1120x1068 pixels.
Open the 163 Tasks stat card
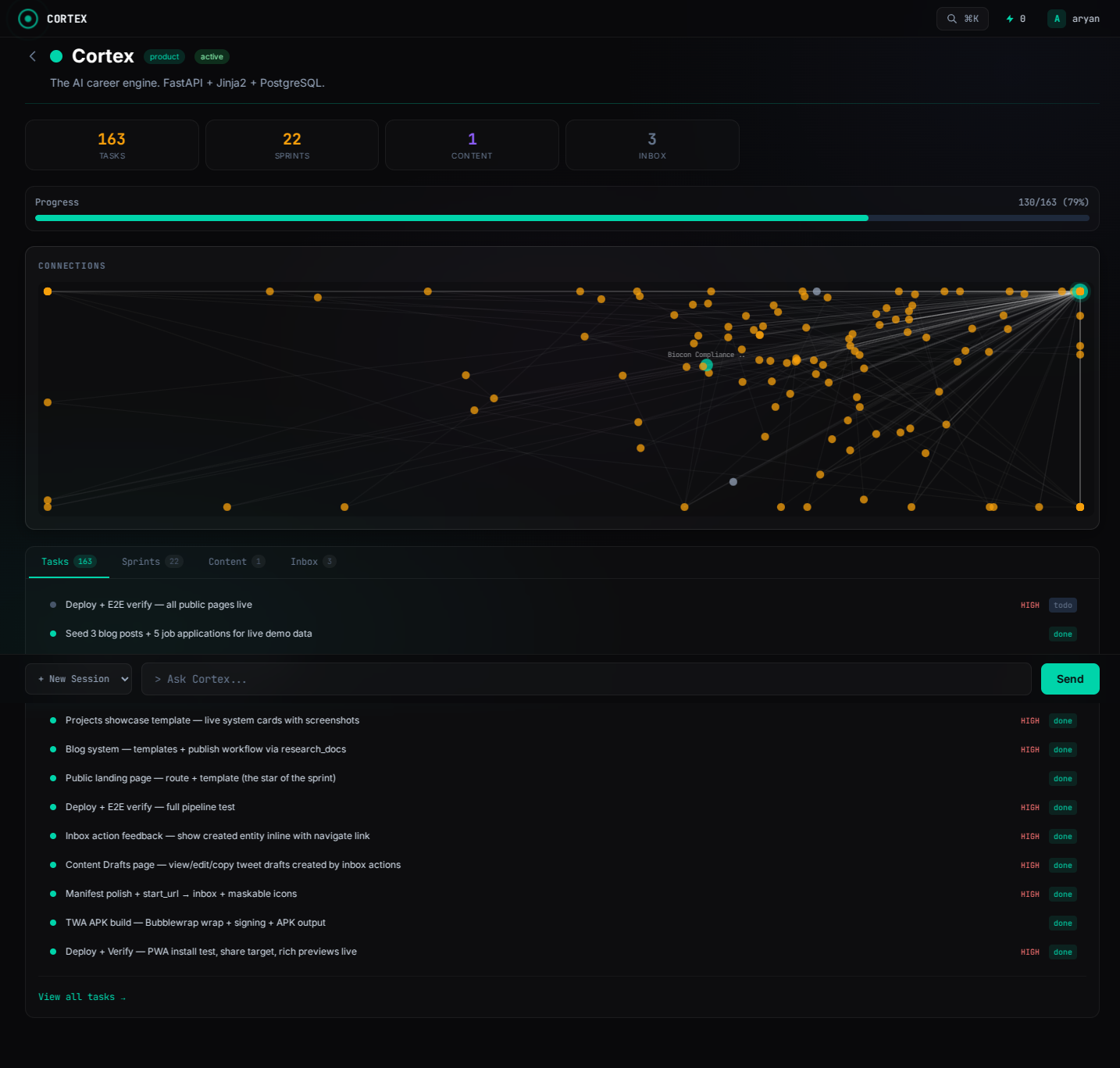tap(112, 145)
